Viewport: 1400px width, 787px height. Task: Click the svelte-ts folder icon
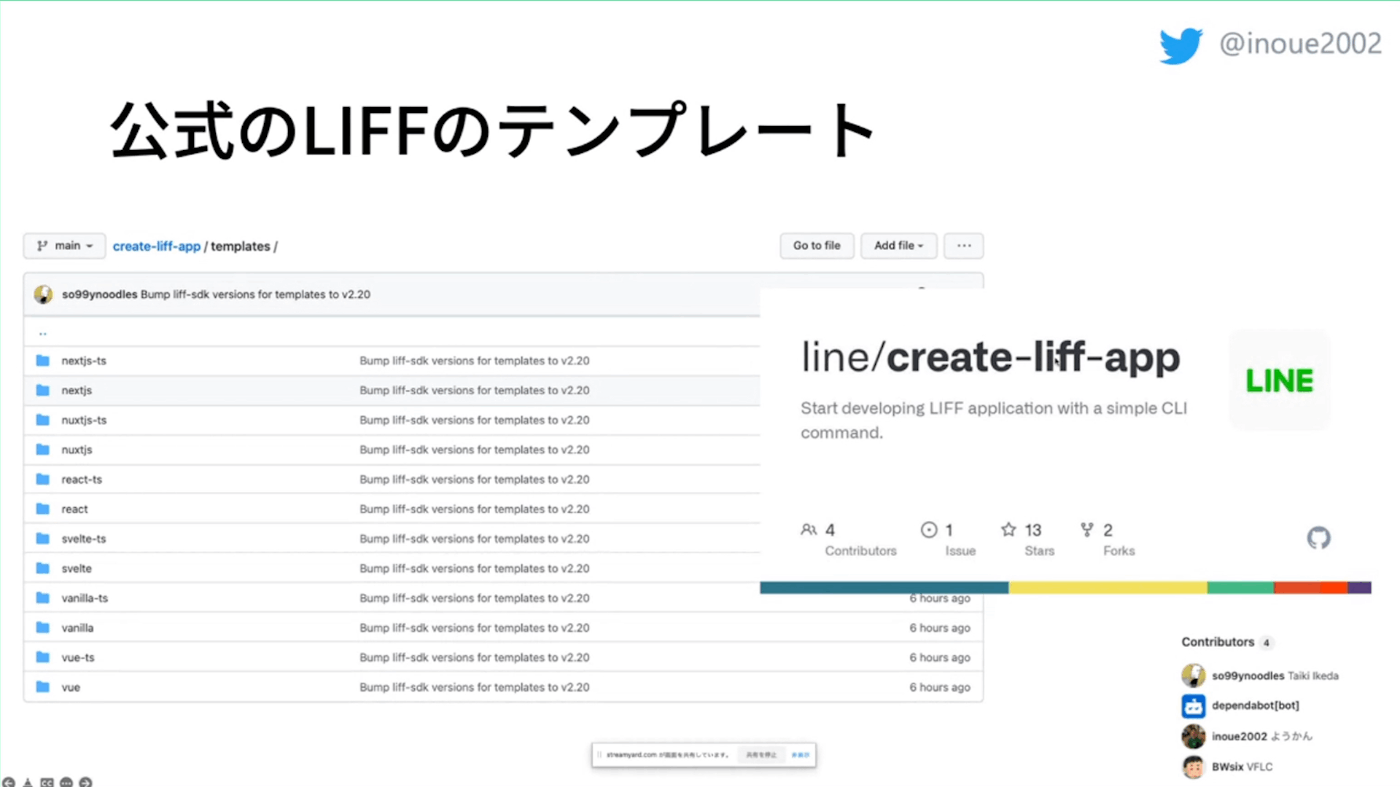pyautogui.click(x=43, y=539)
